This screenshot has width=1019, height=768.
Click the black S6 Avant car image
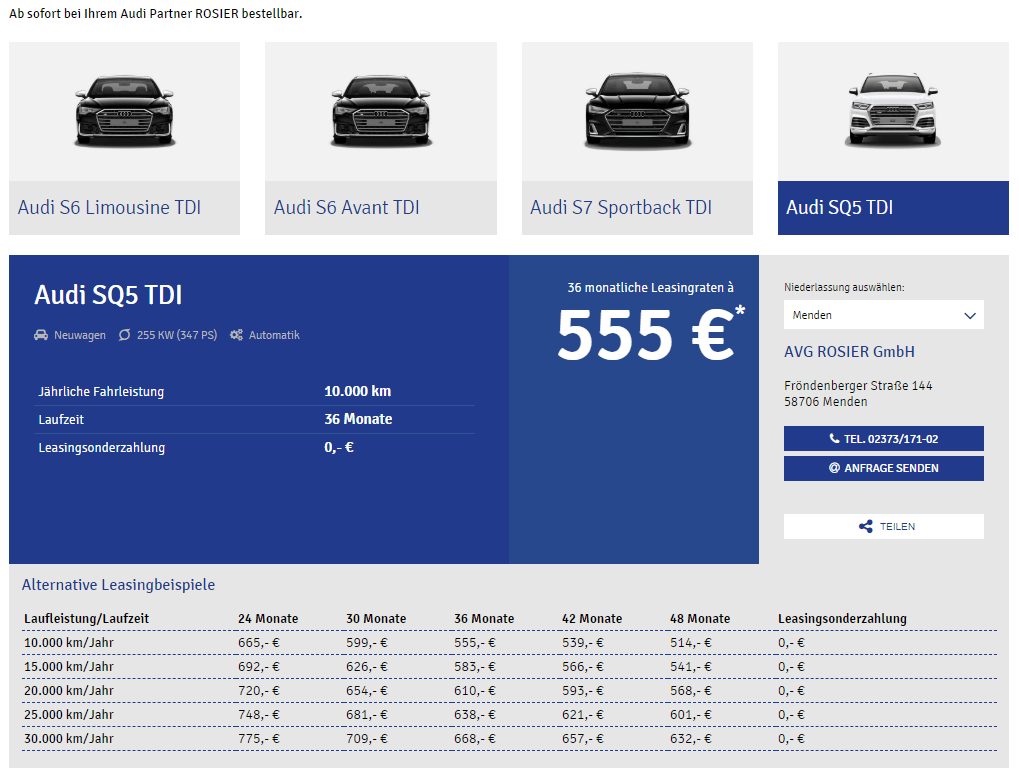coord(381,110)
